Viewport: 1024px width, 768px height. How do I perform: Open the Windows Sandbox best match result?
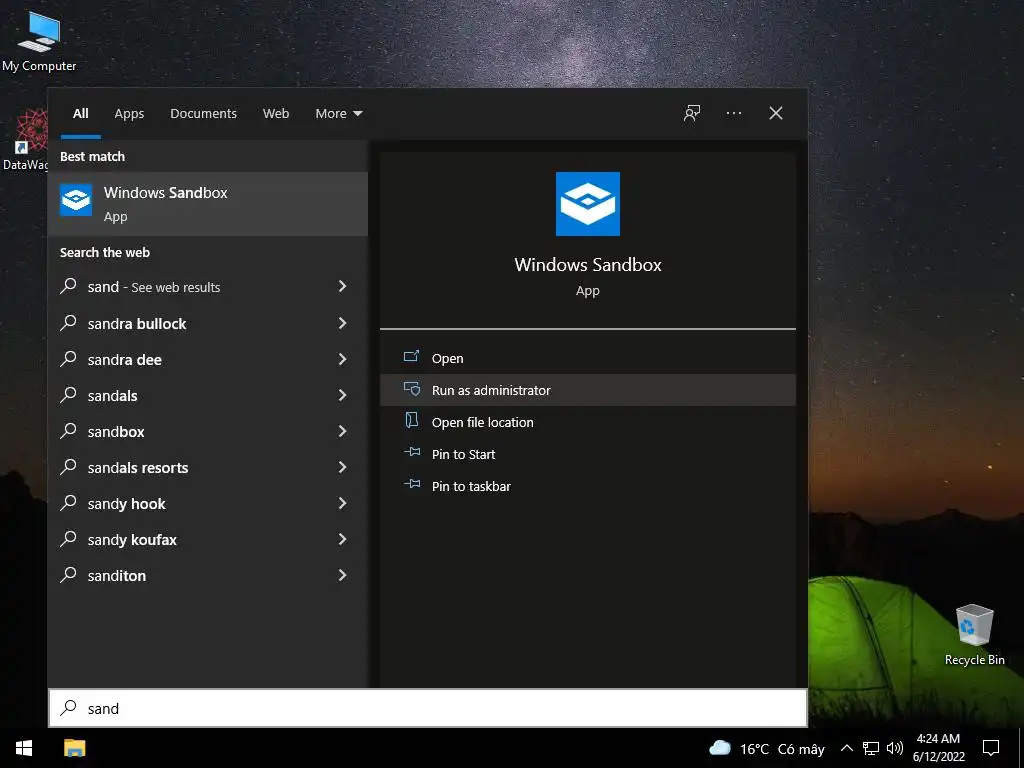pos(208,204)
